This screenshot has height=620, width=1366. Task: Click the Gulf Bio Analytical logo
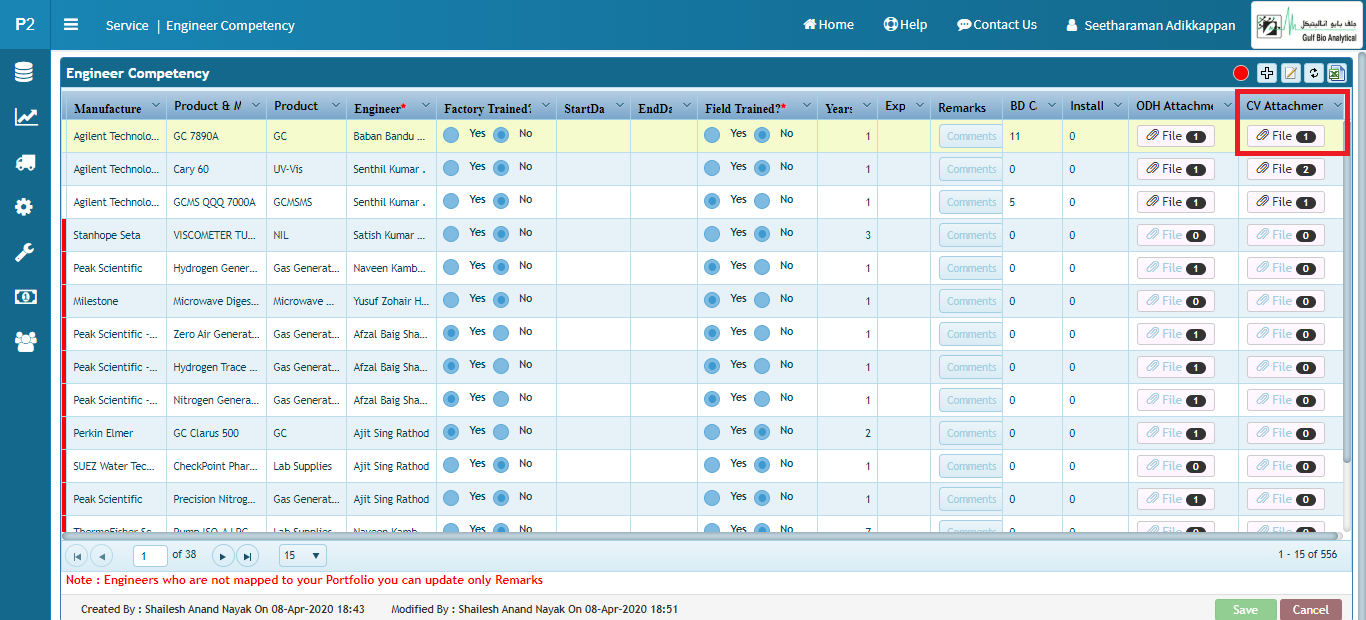(1306, 25)
